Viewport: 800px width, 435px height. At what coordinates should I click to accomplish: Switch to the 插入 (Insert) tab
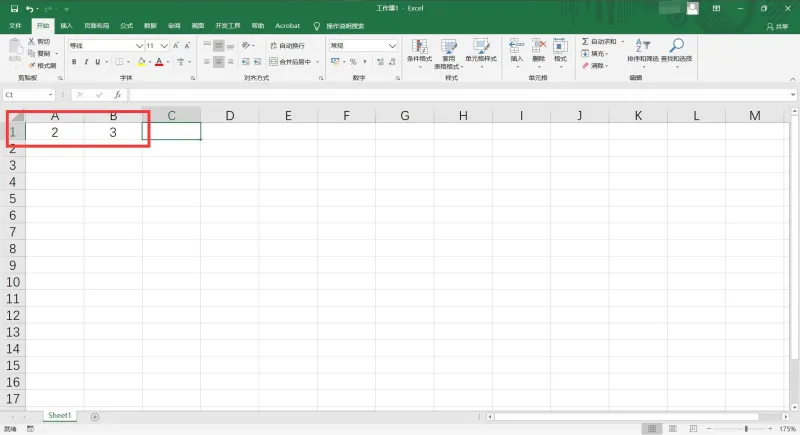pos(66,25)
